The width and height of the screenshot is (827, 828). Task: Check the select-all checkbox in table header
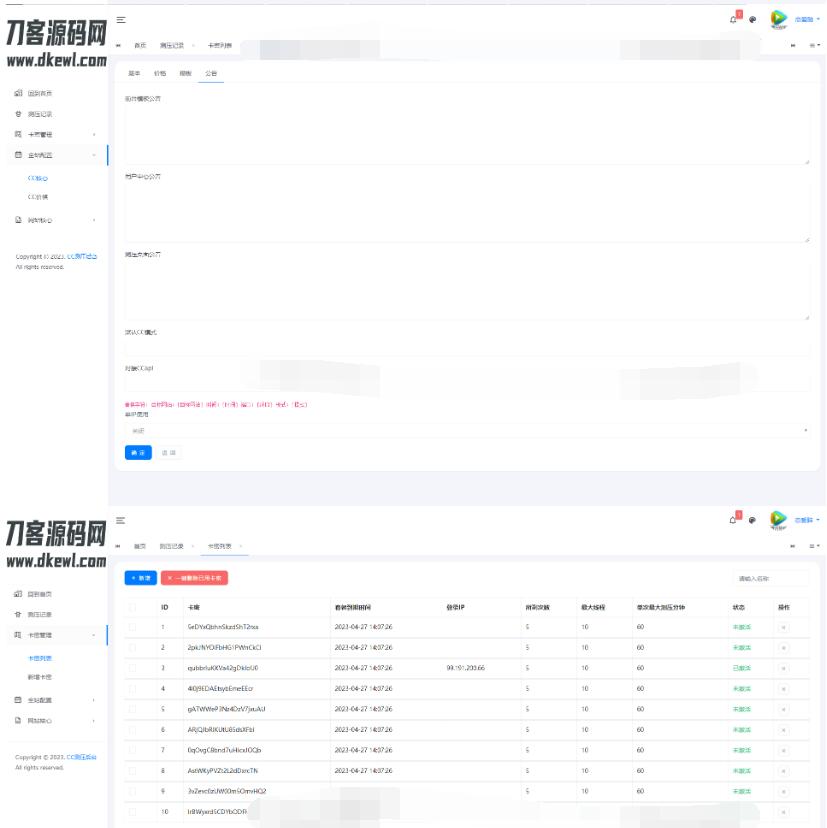pos(133,606)
